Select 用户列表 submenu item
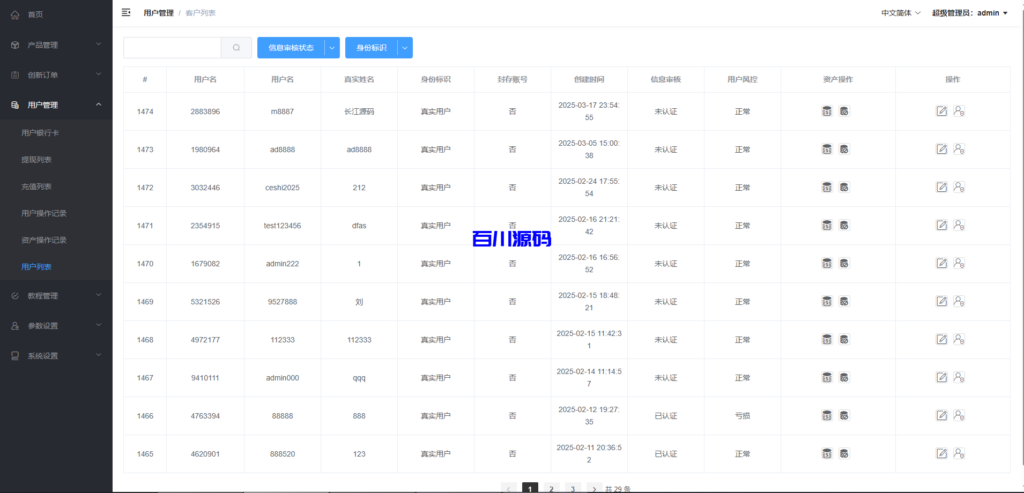Viewport: 1024px width, 493px height. click(x=56, y=266)
